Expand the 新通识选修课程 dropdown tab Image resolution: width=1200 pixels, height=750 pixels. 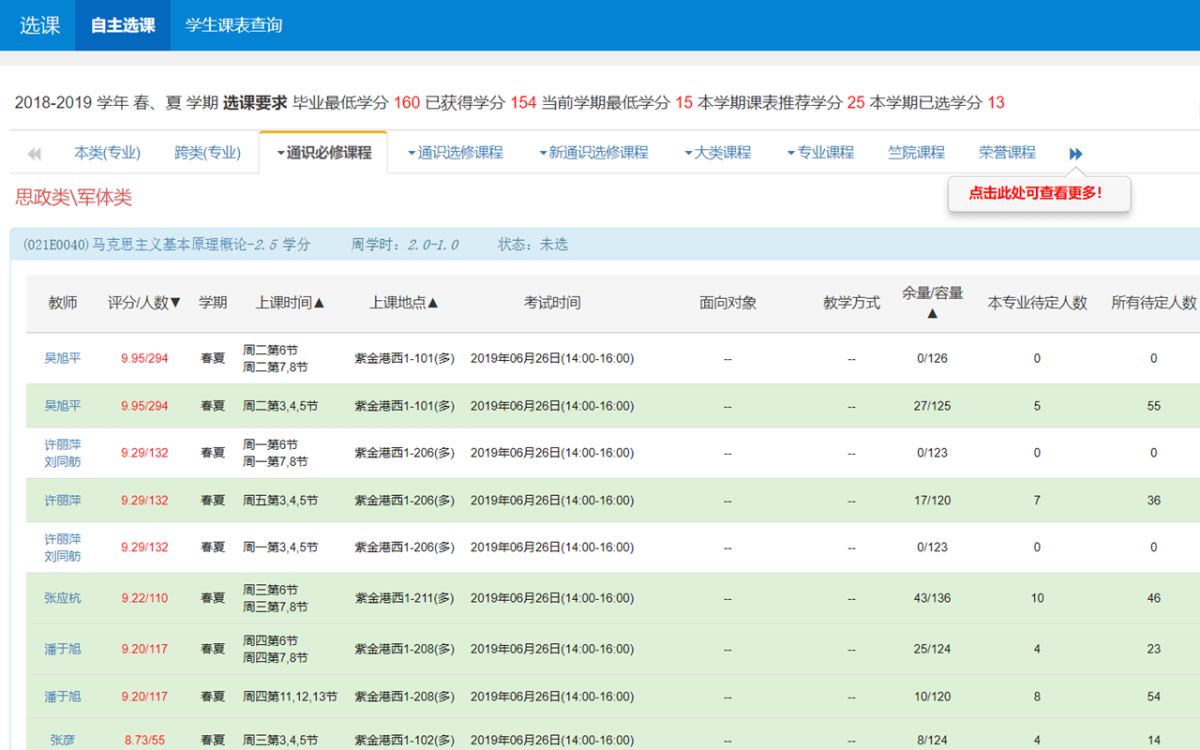pyautogui.click(x=593, y=153)
